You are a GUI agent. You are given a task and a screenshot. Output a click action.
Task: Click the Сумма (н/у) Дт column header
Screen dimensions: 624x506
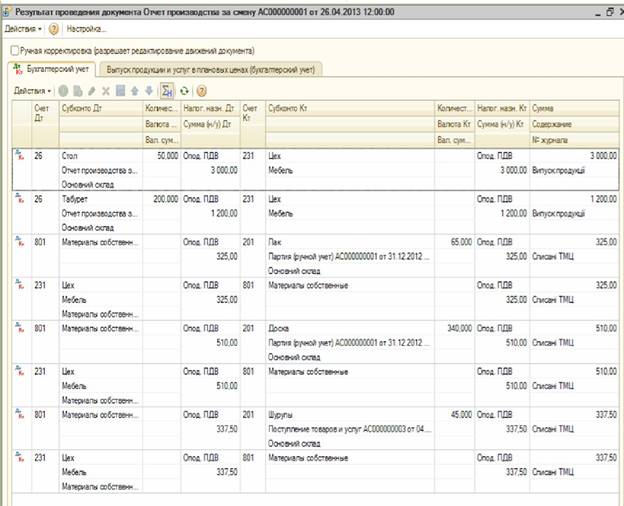click(x=211, y=124)
